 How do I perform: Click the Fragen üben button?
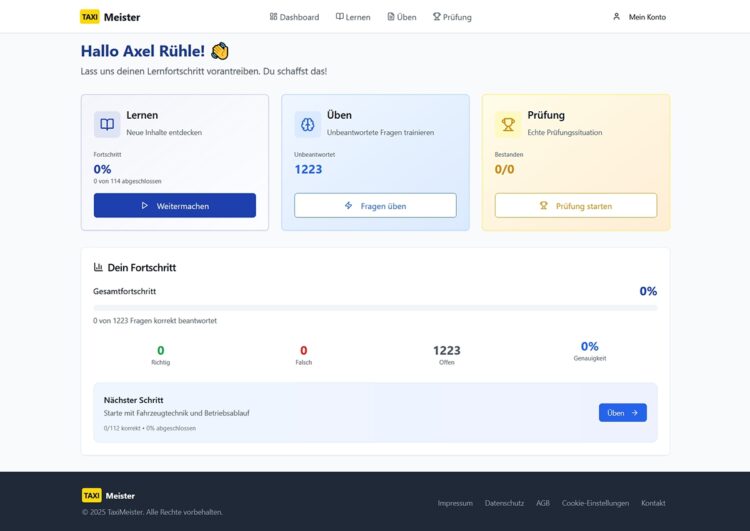point(375,205)
